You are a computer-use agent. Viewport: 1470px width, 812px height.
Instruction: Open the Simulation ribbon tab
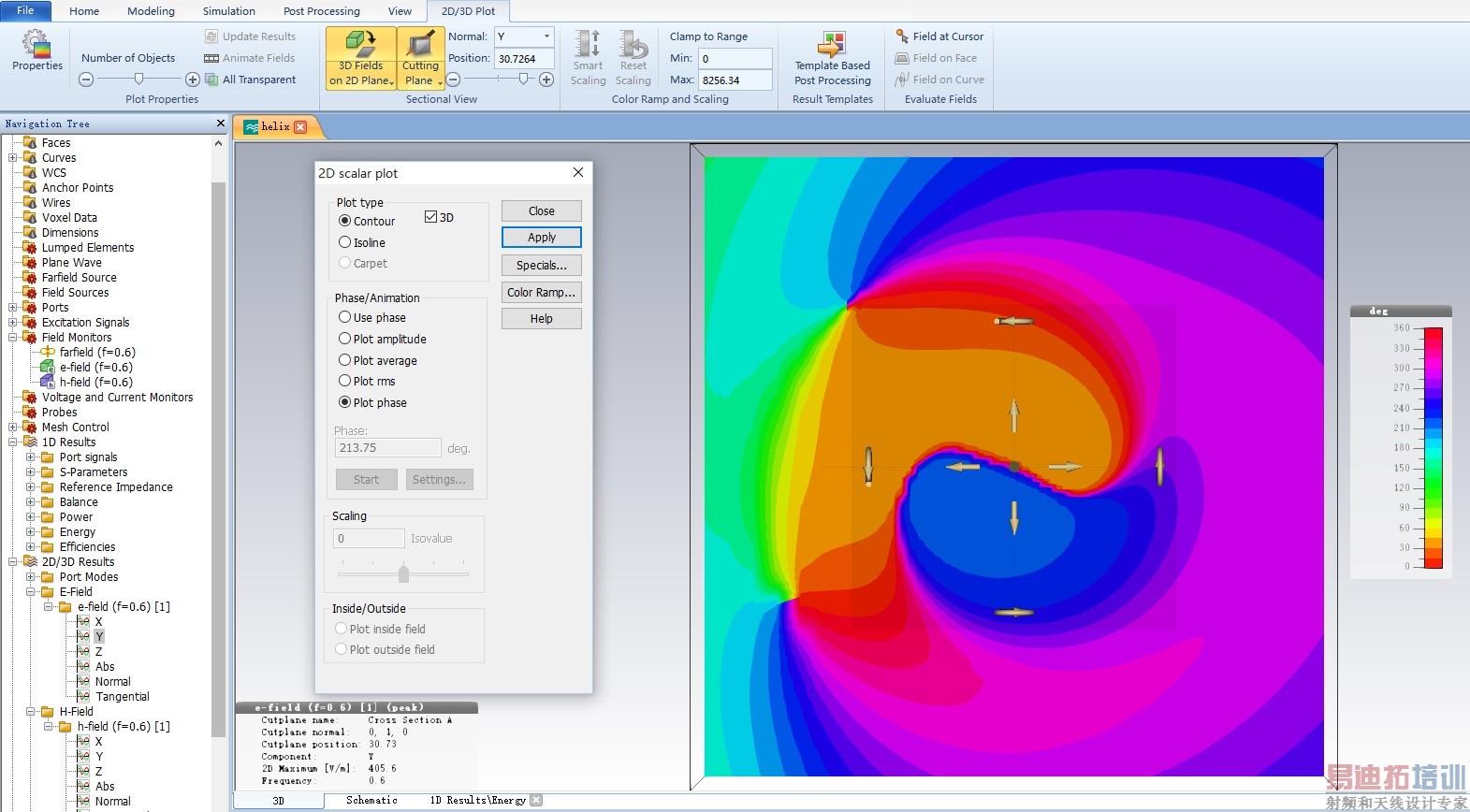click(228, 11)
